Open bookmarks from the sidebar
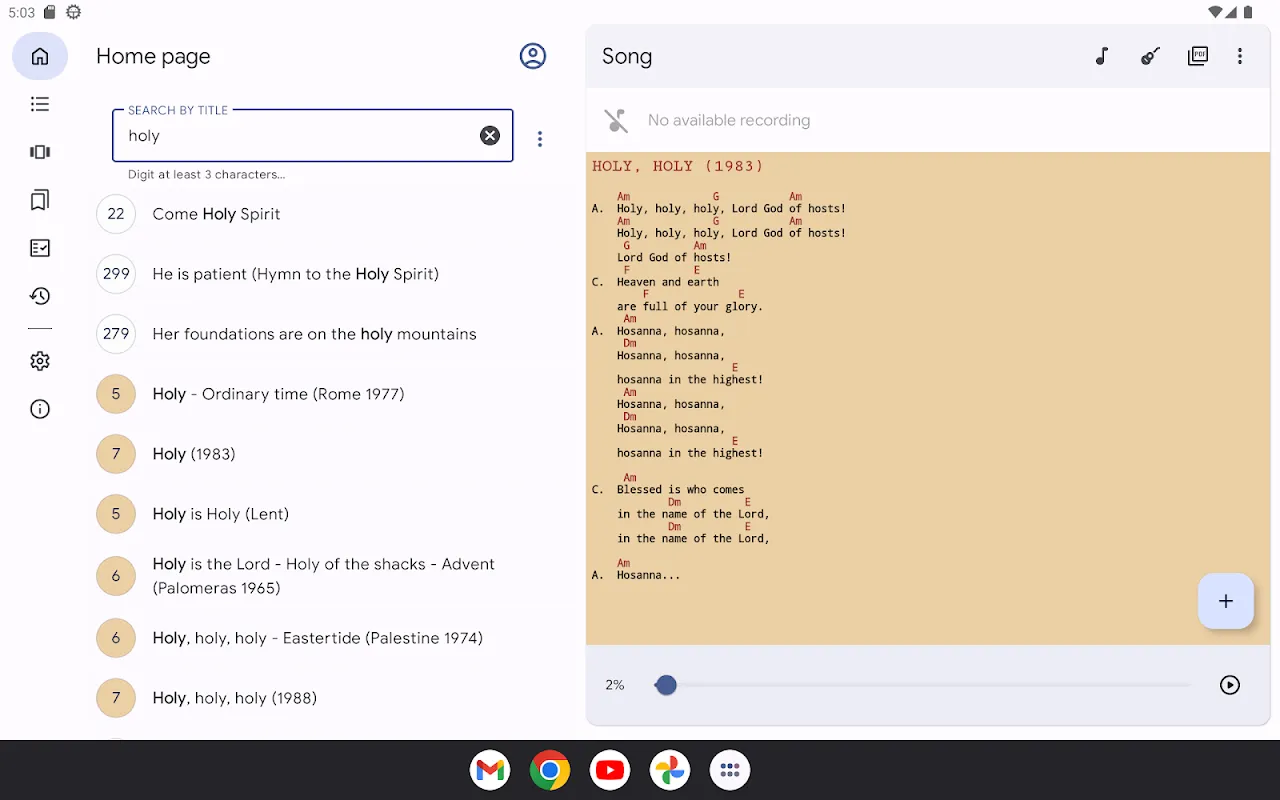This screenshot has width=1280, height=800. coord(40,200)
